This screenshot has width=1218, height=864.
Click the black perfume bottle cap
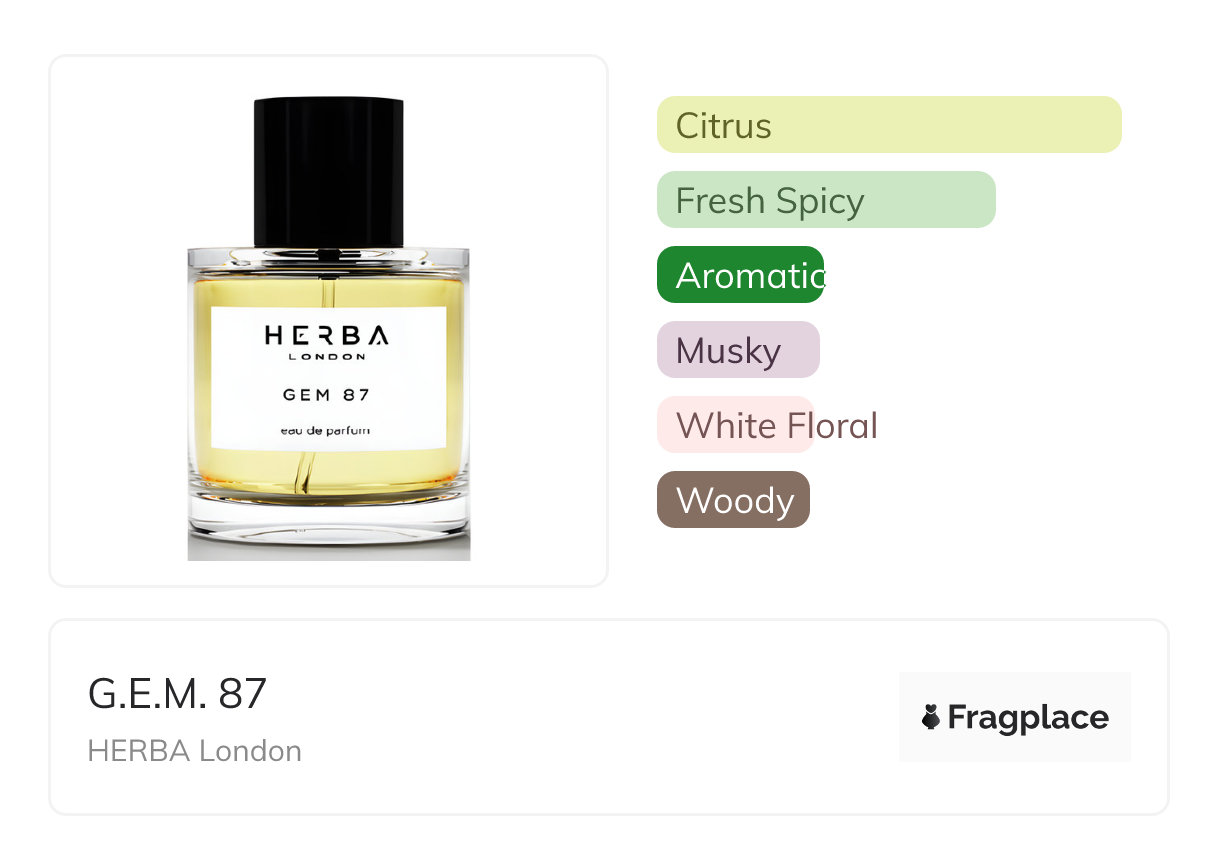328,170
